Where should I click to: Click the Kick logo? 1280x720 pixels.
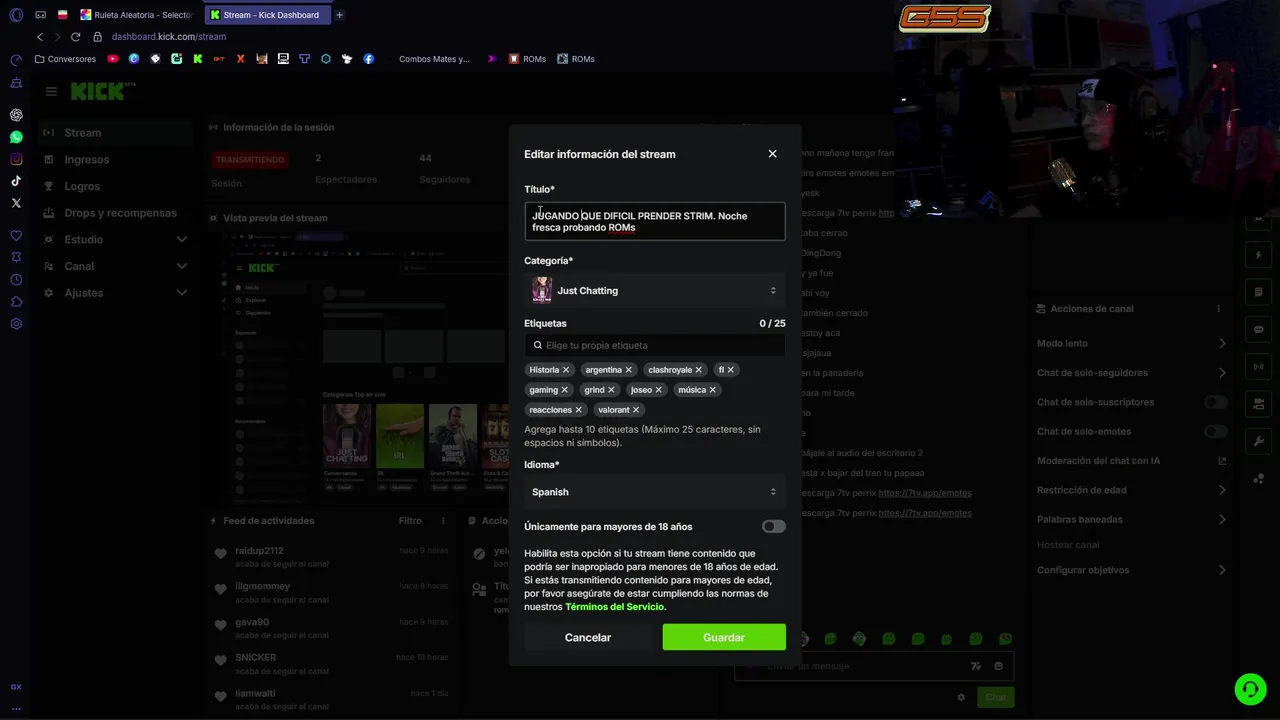coord(98,91)
